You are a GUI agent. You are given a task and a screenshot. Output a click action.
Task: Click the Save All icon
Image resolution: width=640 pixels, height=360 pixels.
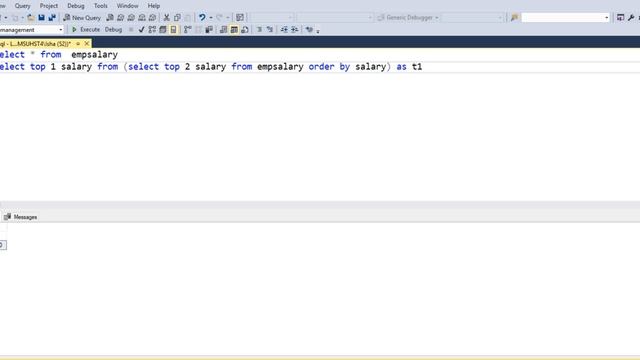coord(52,18)
